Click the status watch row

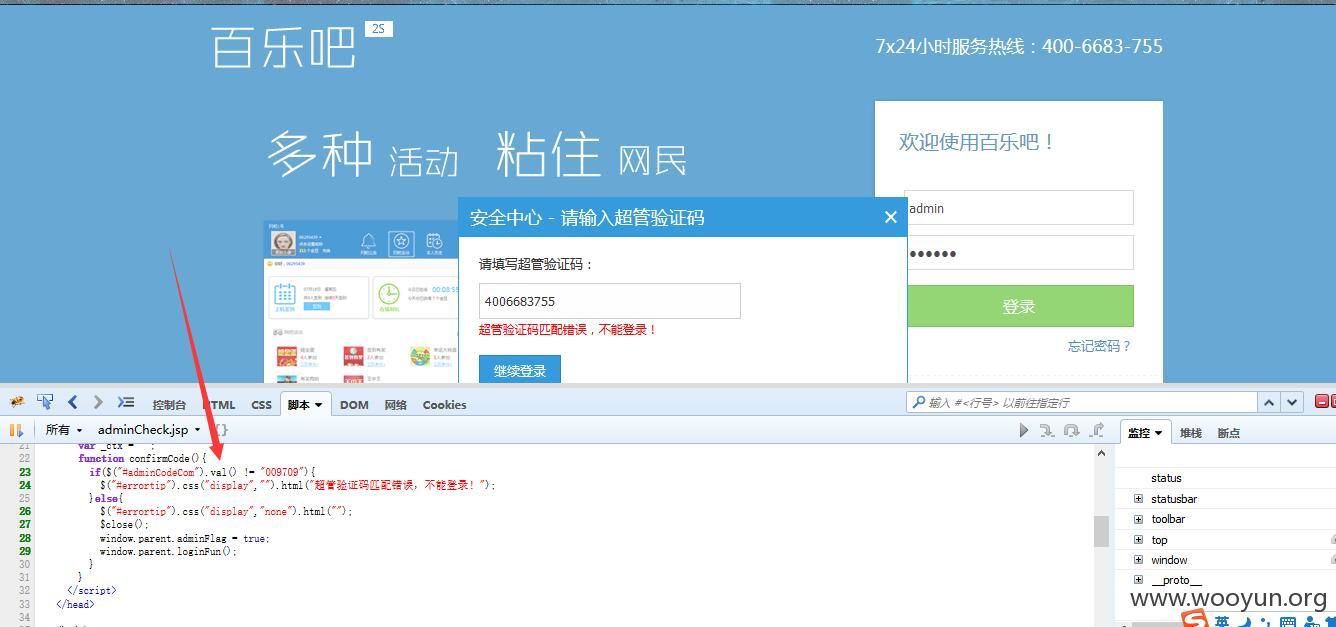tap(1225, 478)
